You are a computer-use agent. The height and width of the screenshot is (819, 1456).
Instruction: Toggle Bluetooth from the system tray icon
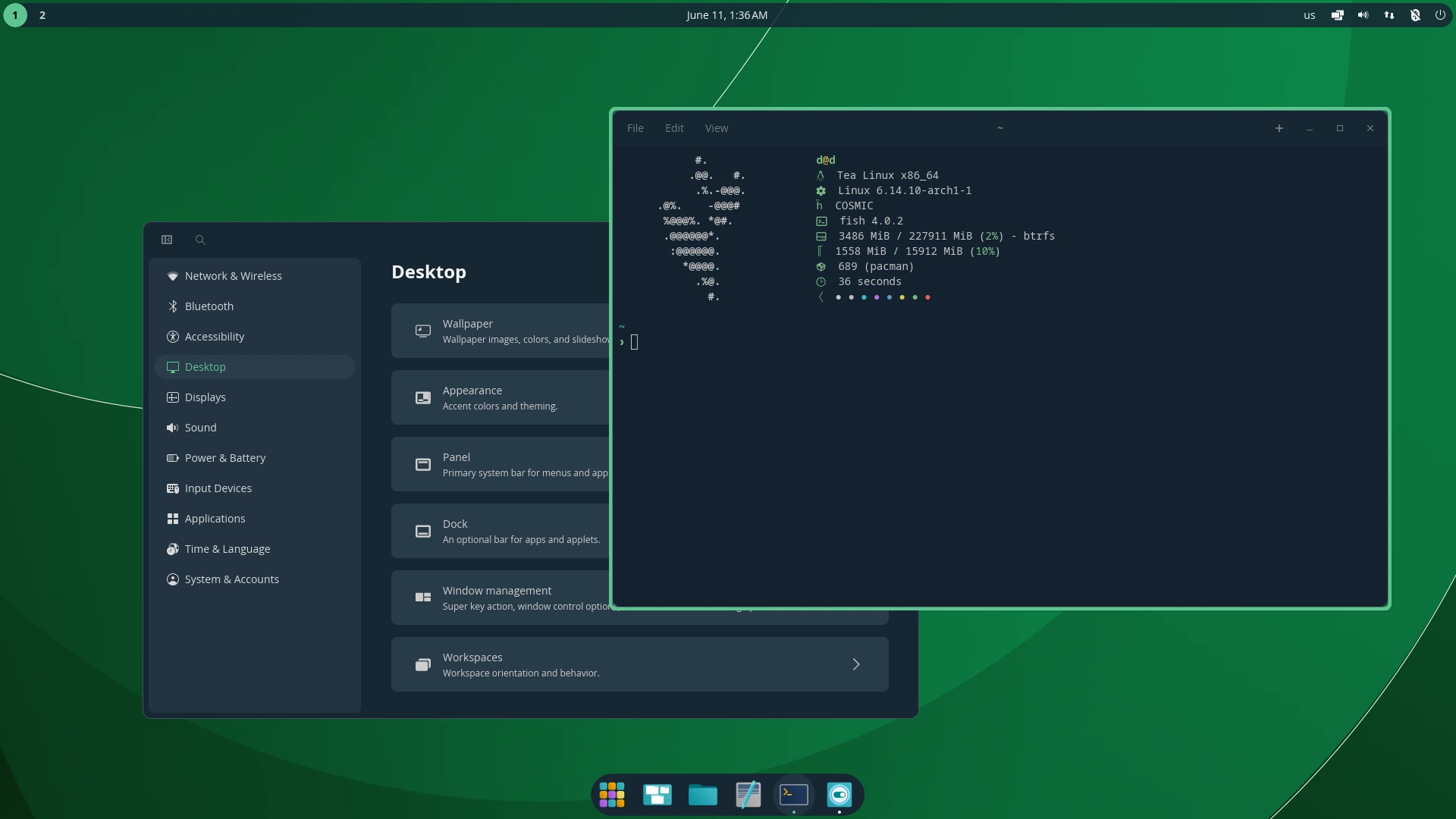click(x=1415, y=15)
